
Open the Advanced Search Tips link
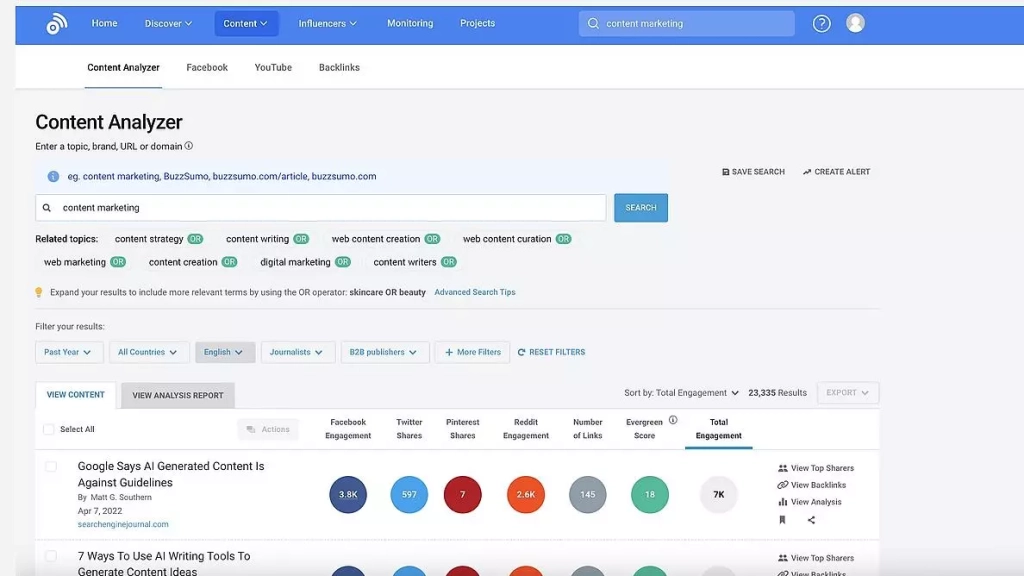tap(475, 292)
